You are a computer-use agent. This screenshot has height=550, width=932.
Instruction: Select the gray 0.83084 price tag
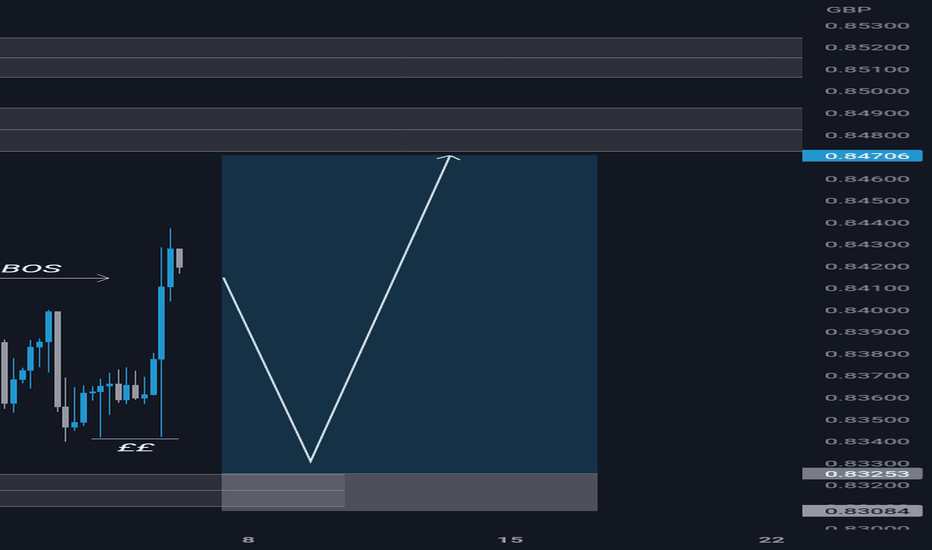tap(862, 511)
